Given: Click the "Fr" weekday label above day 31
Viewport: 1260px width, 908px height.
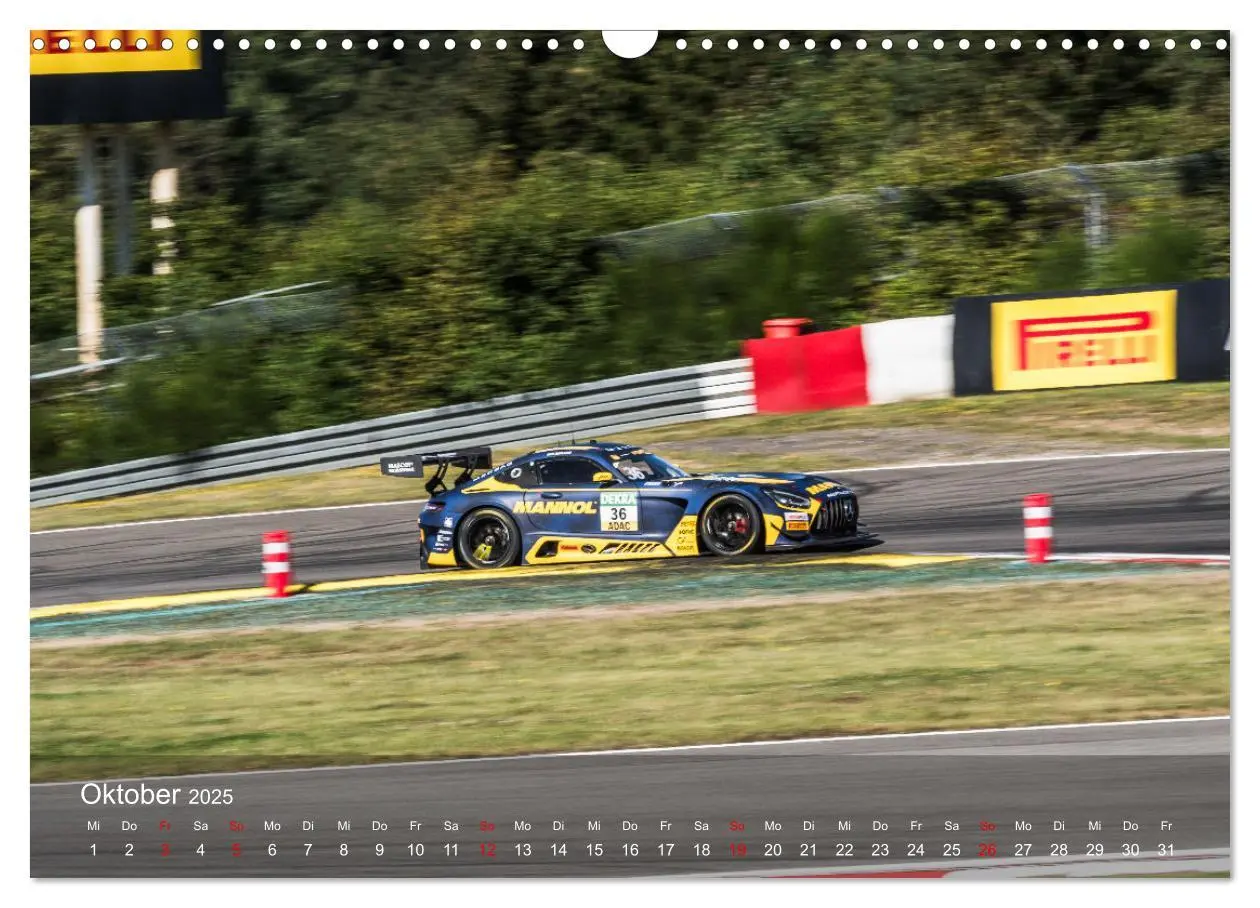Looking at the screenshot, I should pos(1166,826).
